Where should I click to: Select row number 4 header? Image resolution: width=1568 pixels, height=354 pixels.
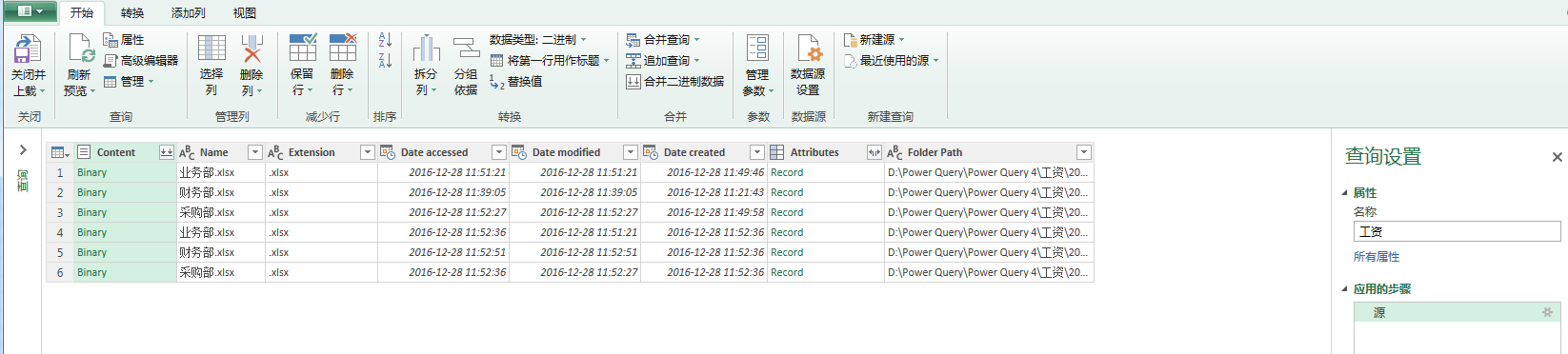(60, 232)
